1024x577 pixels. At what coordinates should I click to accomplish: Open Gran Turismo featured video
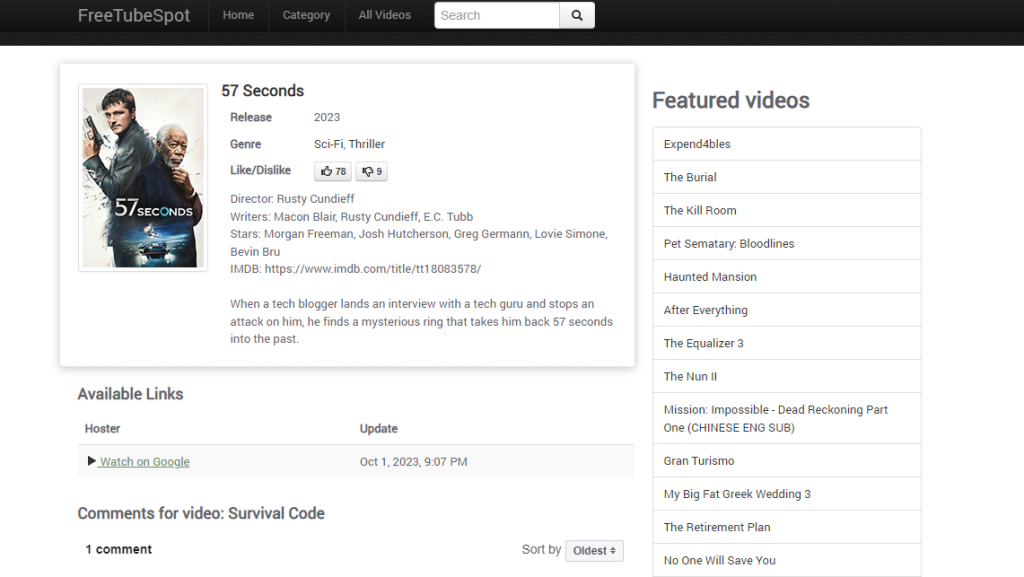787,461
